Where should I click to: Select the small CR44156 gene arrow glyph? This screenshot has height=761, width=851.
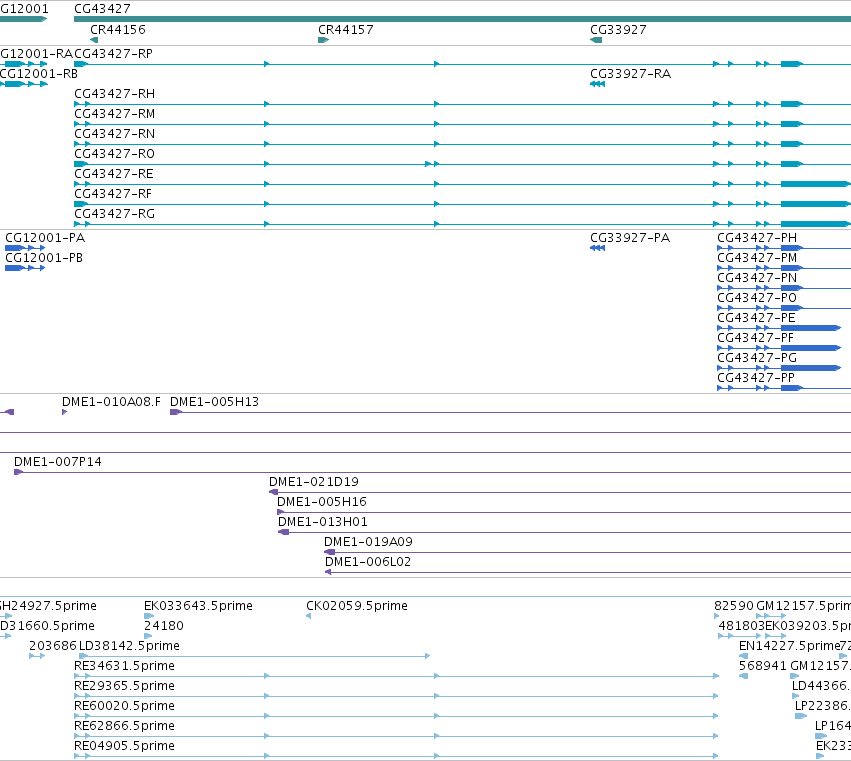click(x=94, y=40)
